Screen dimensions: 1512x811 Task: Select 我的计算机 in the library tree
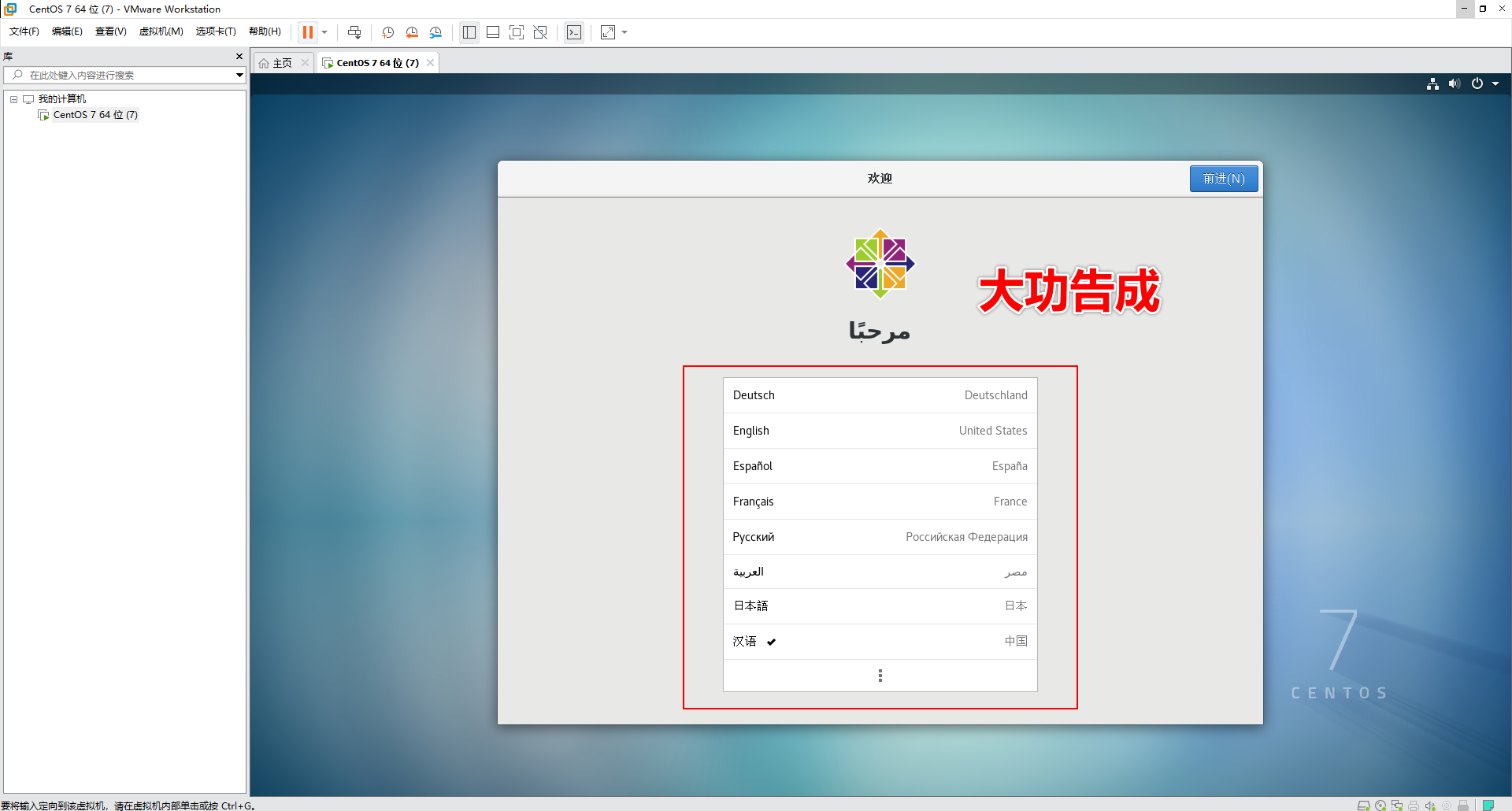click(x=62, y=99)
